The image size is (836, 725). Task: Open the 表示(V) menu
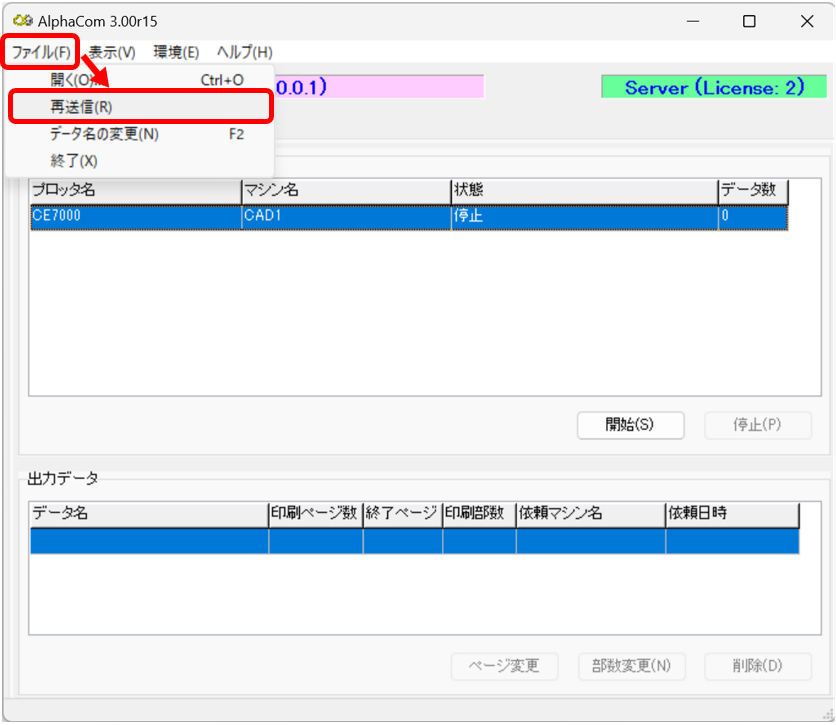(x=111, y=52)
